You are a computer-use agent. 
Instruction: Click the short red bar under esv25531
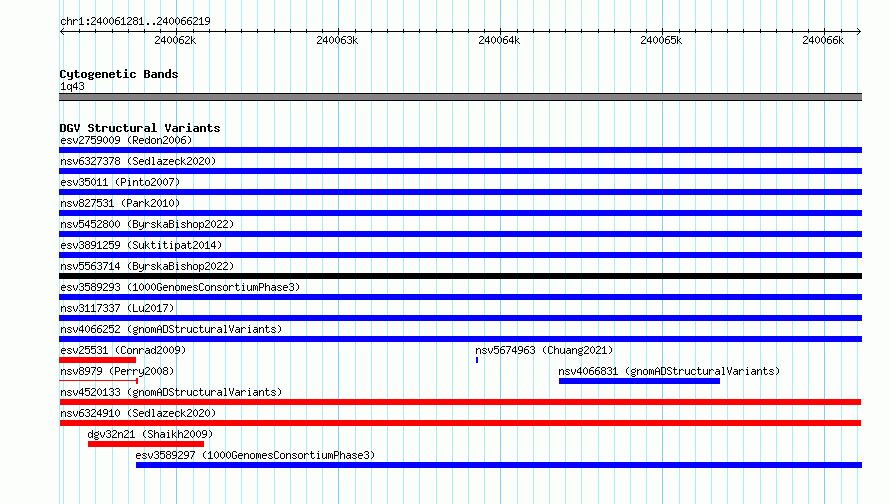click(98, 360)
